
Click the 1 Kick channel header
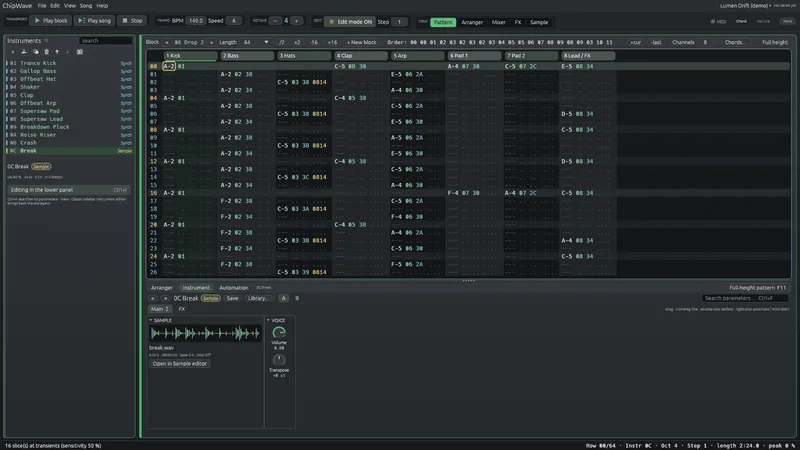click(x=190, y=56)
